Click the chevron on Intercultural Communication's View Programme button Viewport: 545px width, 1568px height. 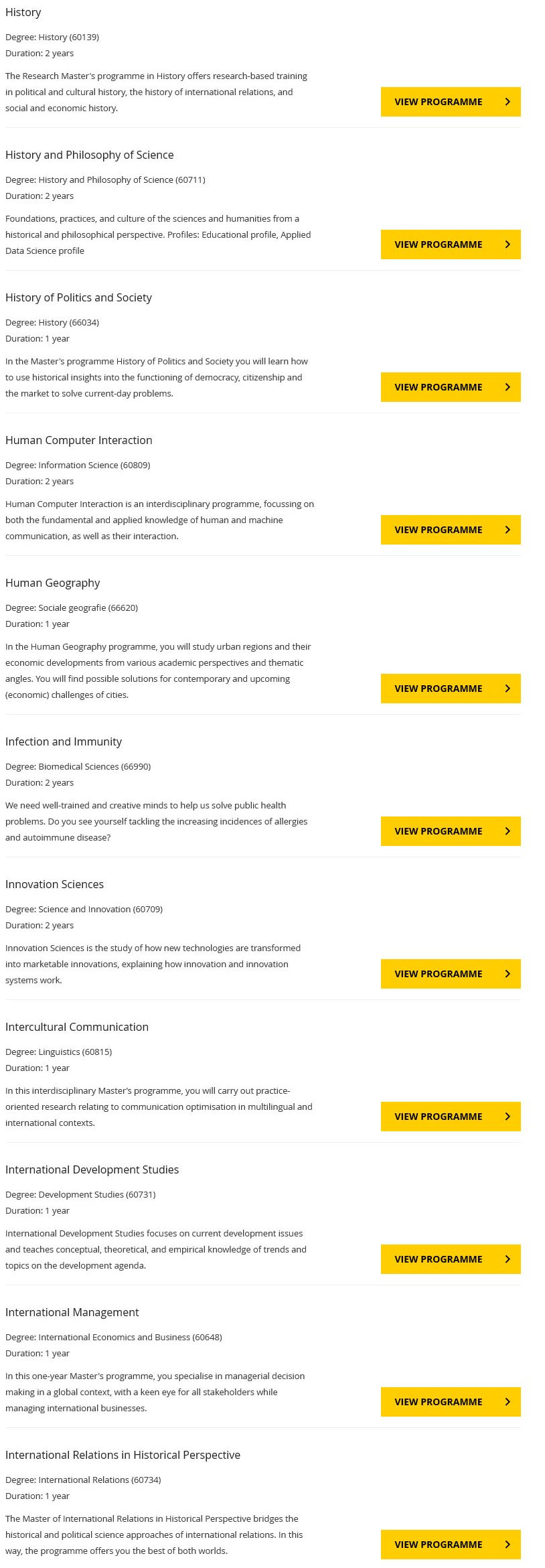click(x=508, y=1117)
